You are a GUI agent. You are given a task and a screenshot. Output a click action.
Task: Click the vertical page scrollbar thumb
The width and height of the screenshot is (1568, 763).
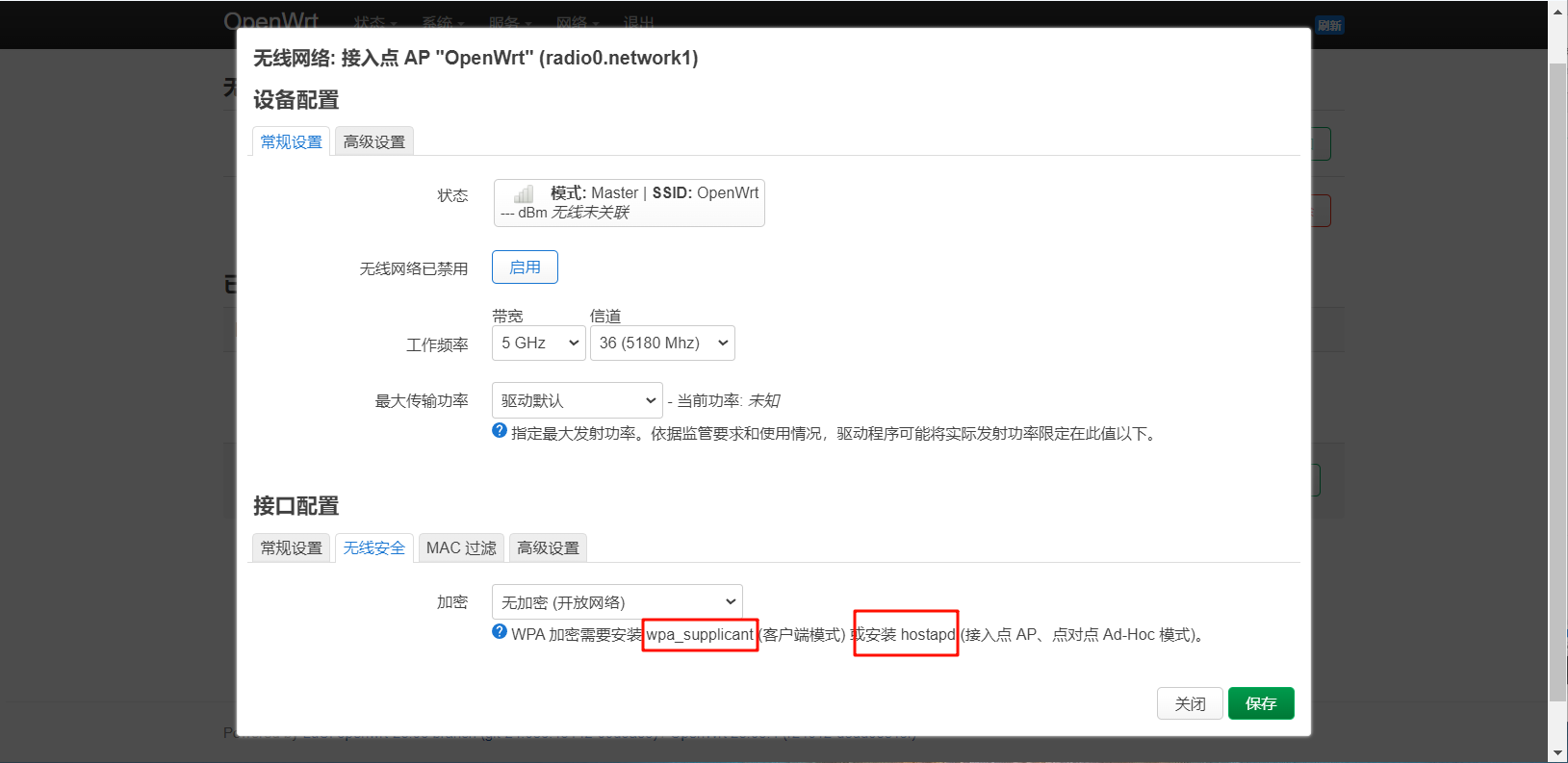coord(1557,385)
